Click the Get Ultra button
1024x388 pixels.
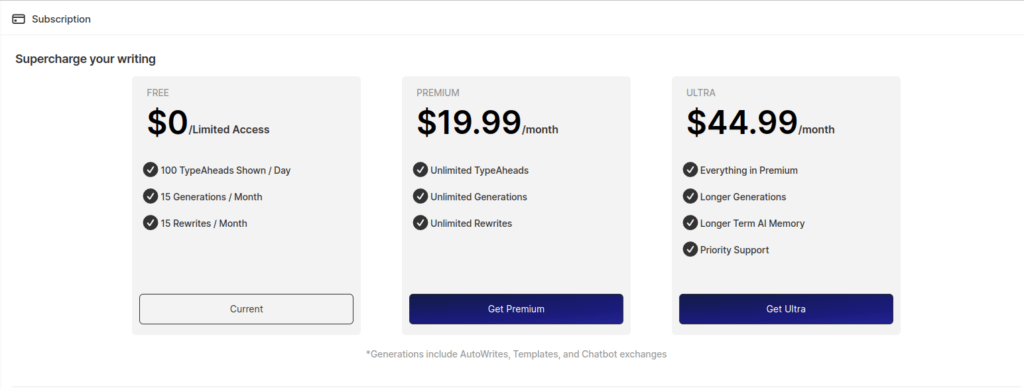tap(786, 309)
